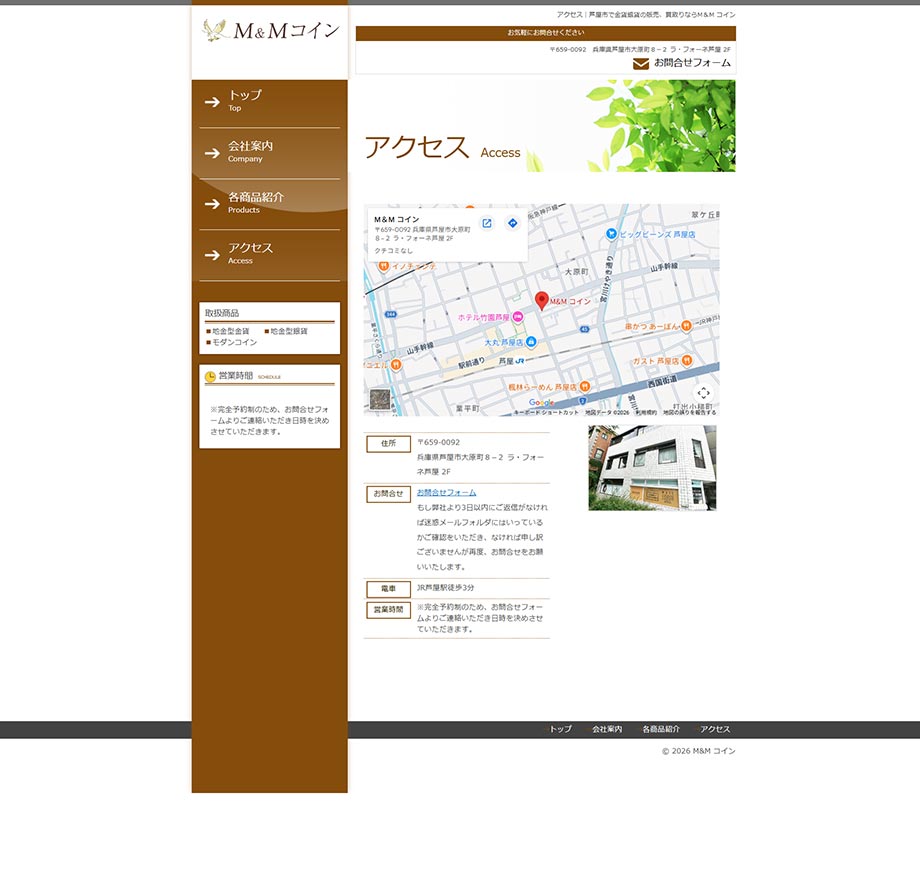Click the お気軽にお問合せください banner
Viewport: 920px width, 880px height.
pyautogui.click(x=546, y=33)
